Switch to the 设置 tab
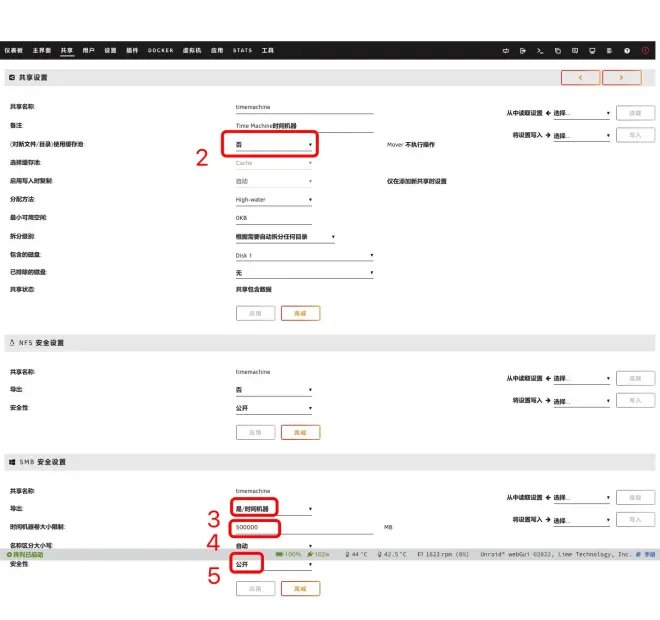The image size is (660, 620). coord(110,51)
